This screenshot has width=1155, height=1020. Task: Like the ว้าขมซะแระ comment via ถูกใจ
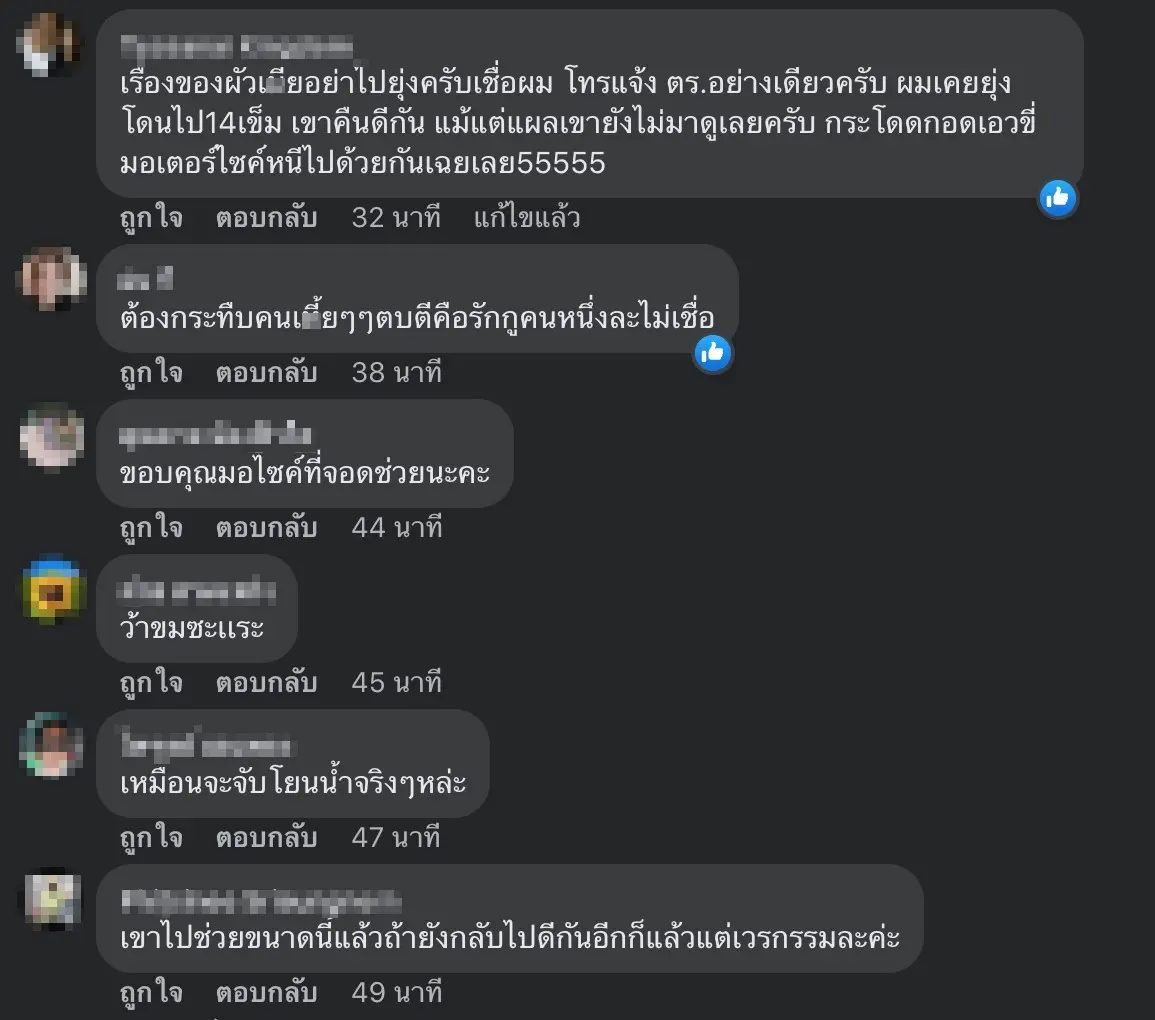(x=151, y=683)
